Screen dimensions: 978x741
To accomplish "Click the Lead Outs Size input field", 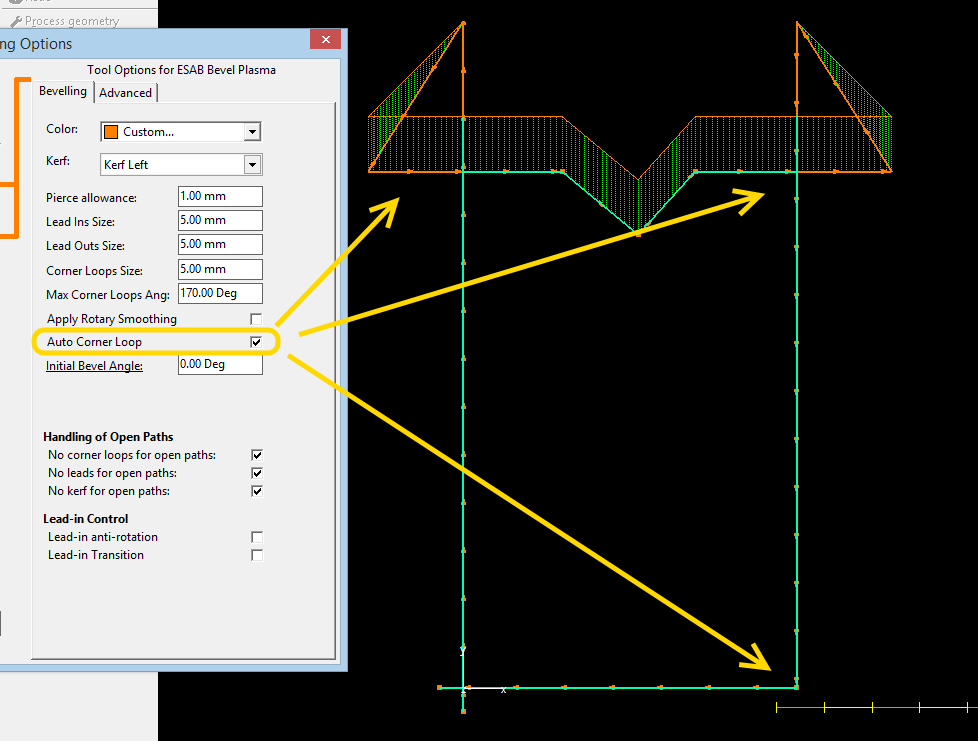I will tap(220, 245).
